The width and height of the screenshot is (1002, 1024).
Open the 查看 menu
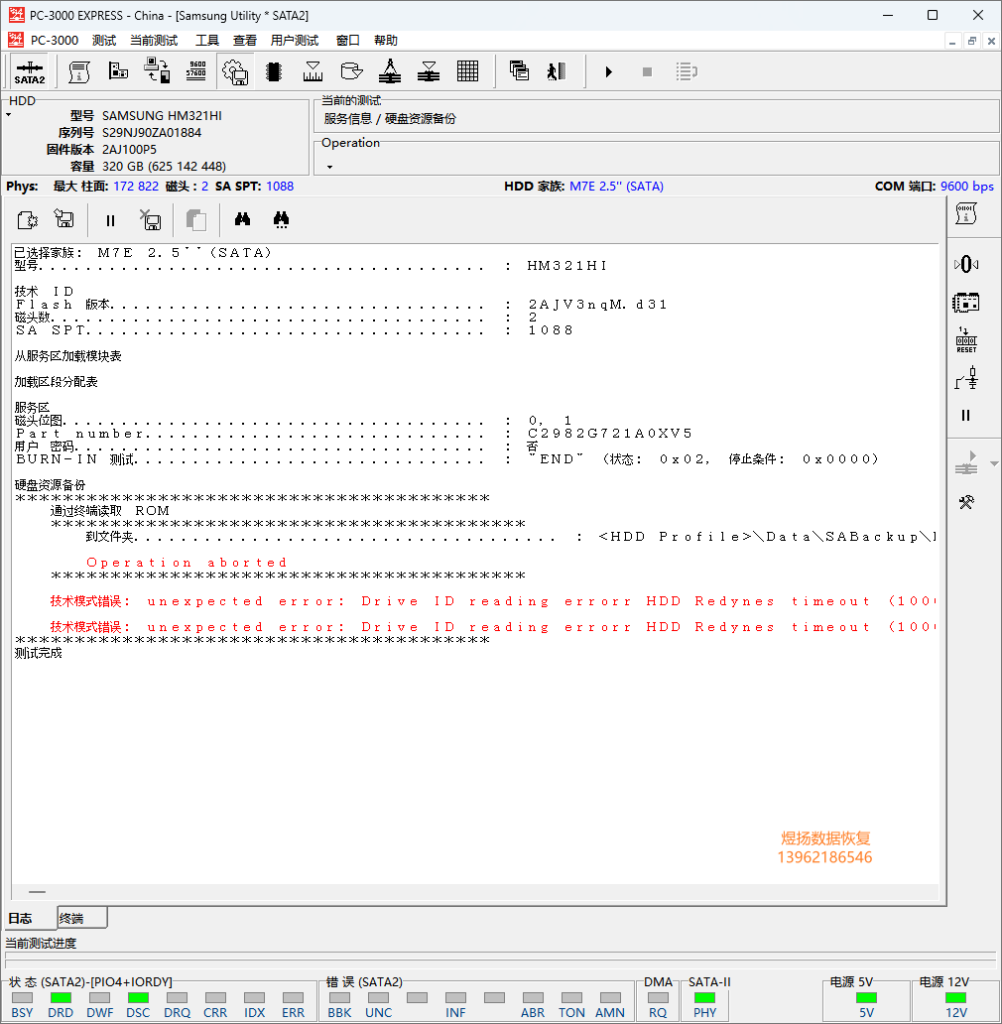pos(245,40)
